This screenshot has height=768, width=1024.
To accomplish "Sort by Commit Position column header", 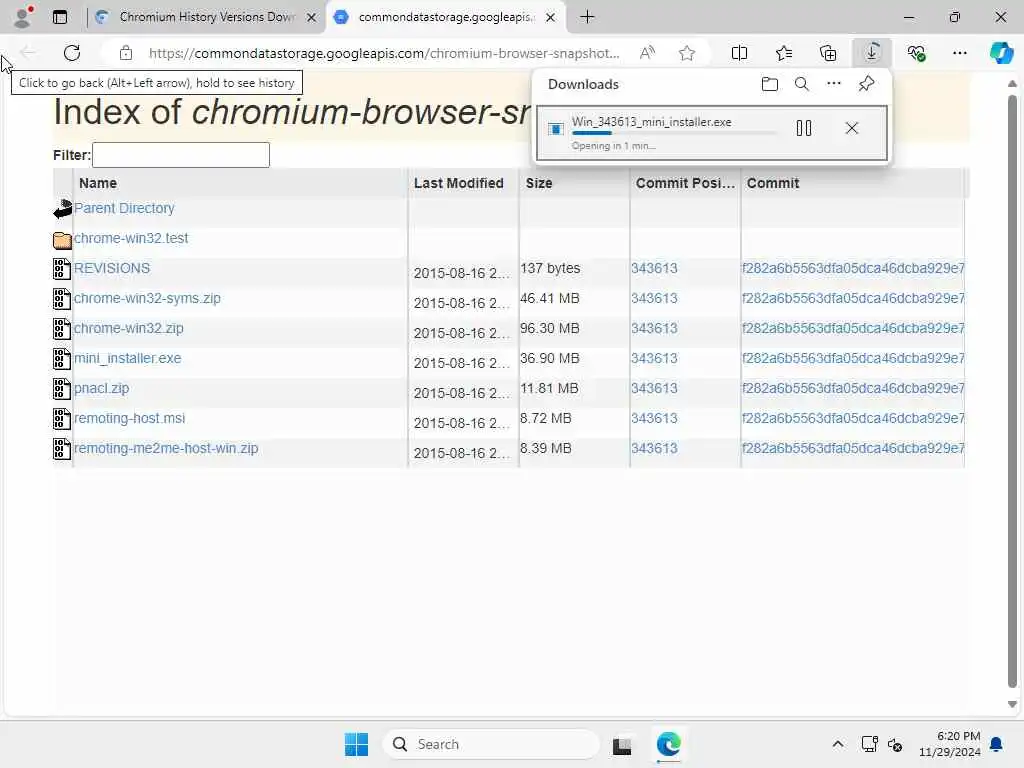I will (685, 184).
